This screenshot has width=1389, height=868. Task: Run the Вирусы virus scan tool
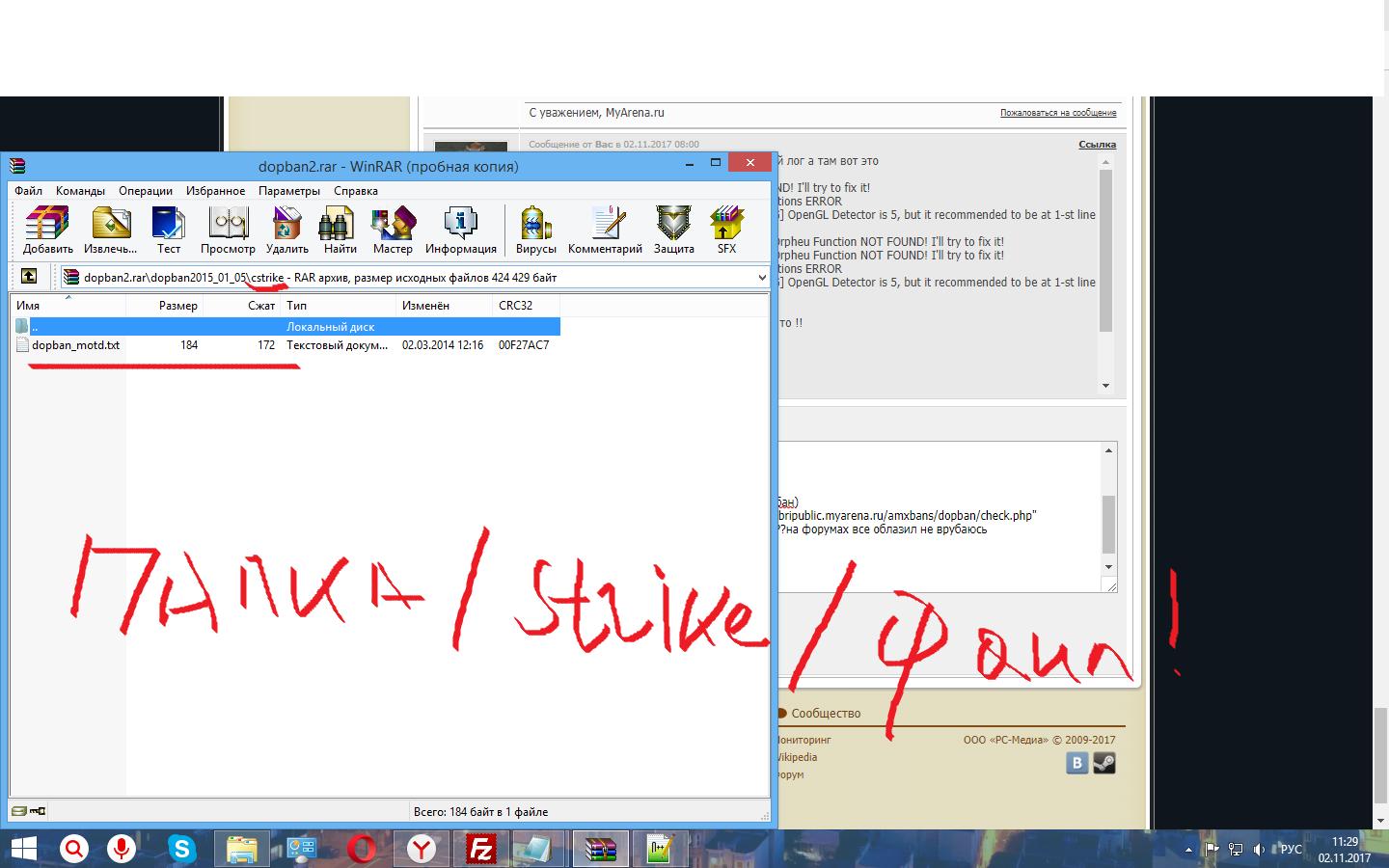point(535,230)
